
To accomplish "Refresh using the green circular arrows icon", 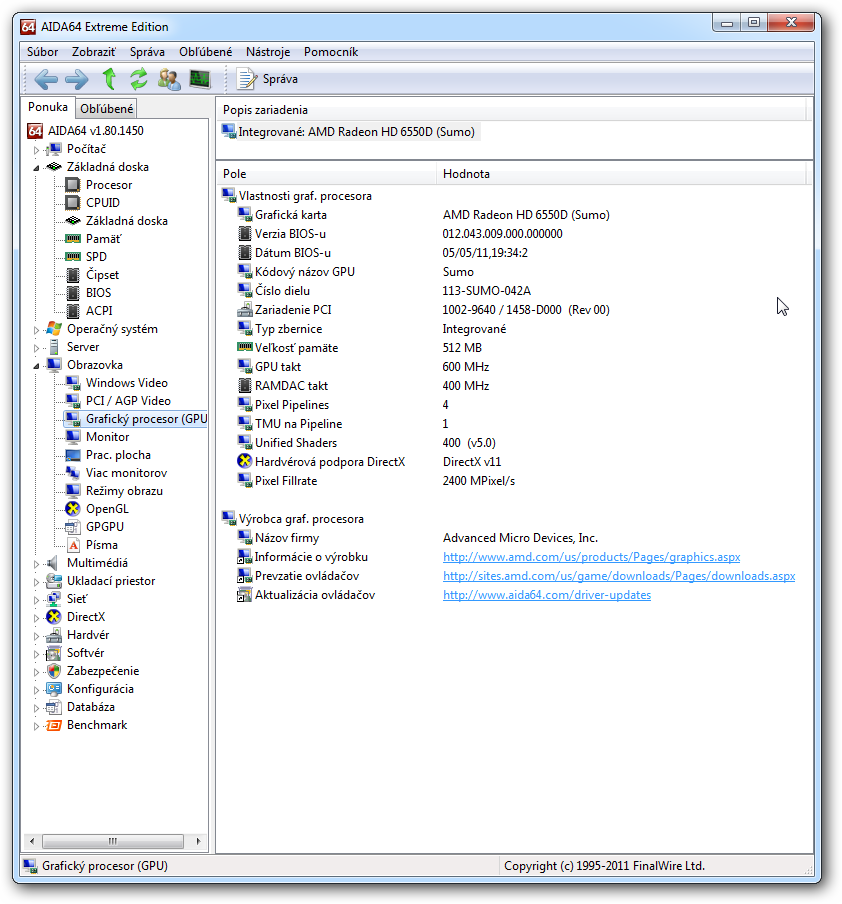I will coord(138,79).
